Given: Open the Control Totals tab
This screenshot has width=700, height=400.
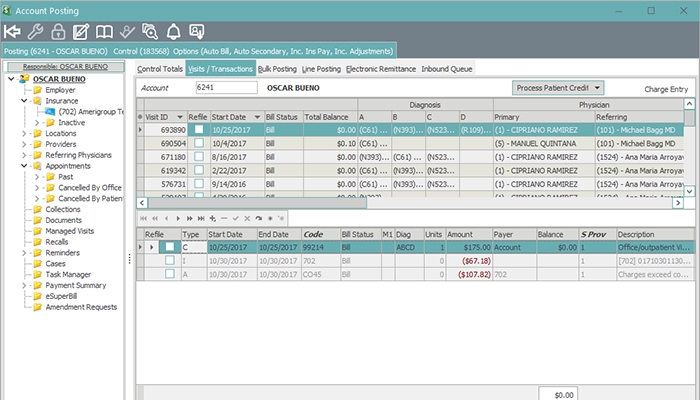Looking at the screenshot, I should 160,68.
